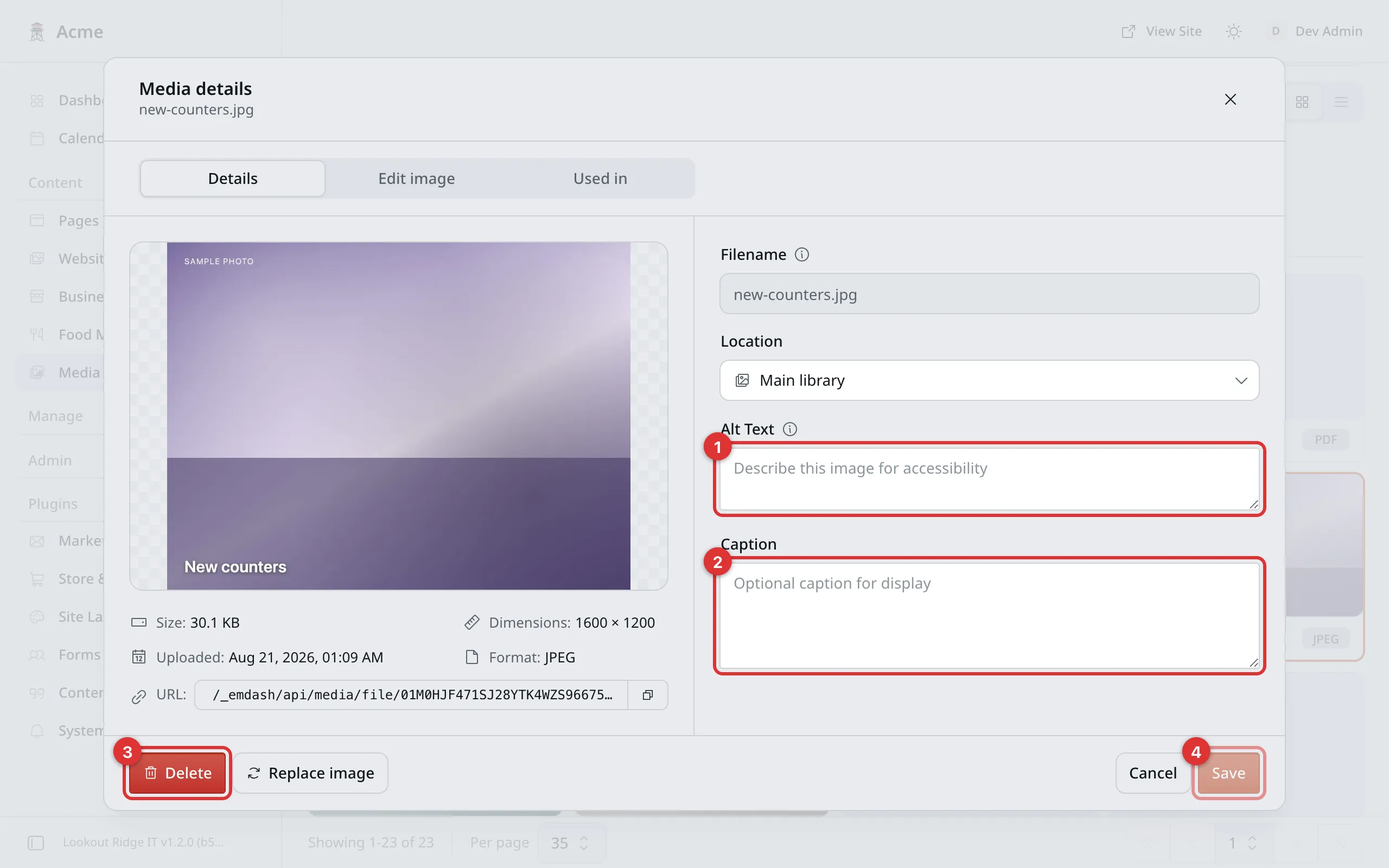
Task: Select the Details tab
Action: tap(232, 178)
